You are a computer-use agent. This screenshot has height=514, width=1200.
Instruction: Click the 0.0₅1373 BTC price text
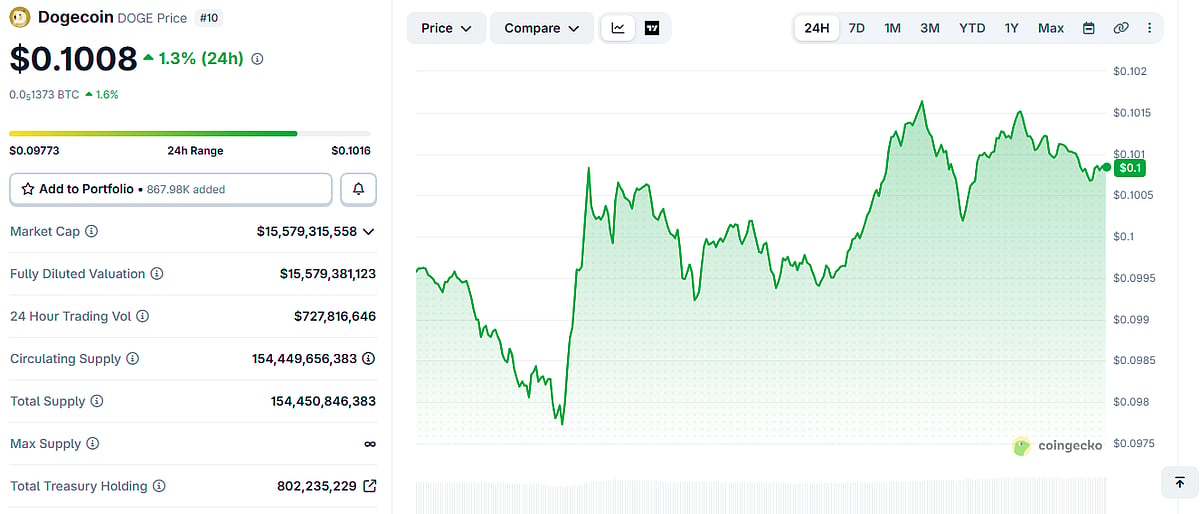[43, 94]
